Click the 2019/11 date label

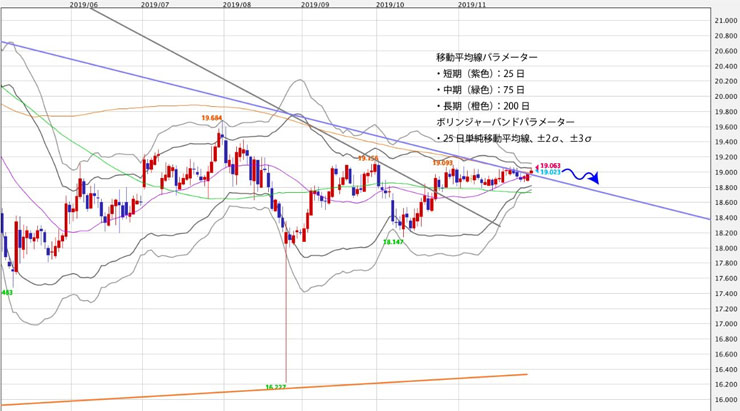click(x=472, y=4)
